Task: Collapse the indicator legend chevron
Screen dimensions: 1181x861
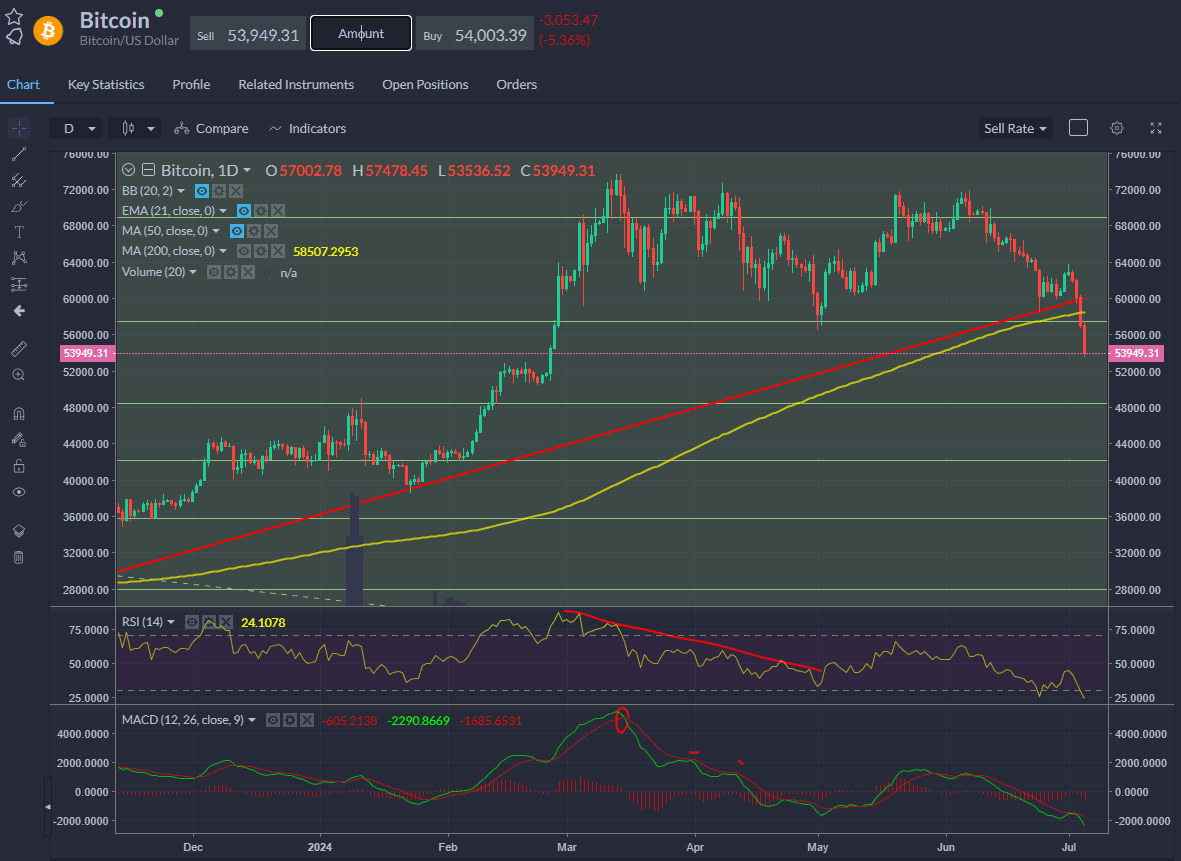Action: (129, 170)
